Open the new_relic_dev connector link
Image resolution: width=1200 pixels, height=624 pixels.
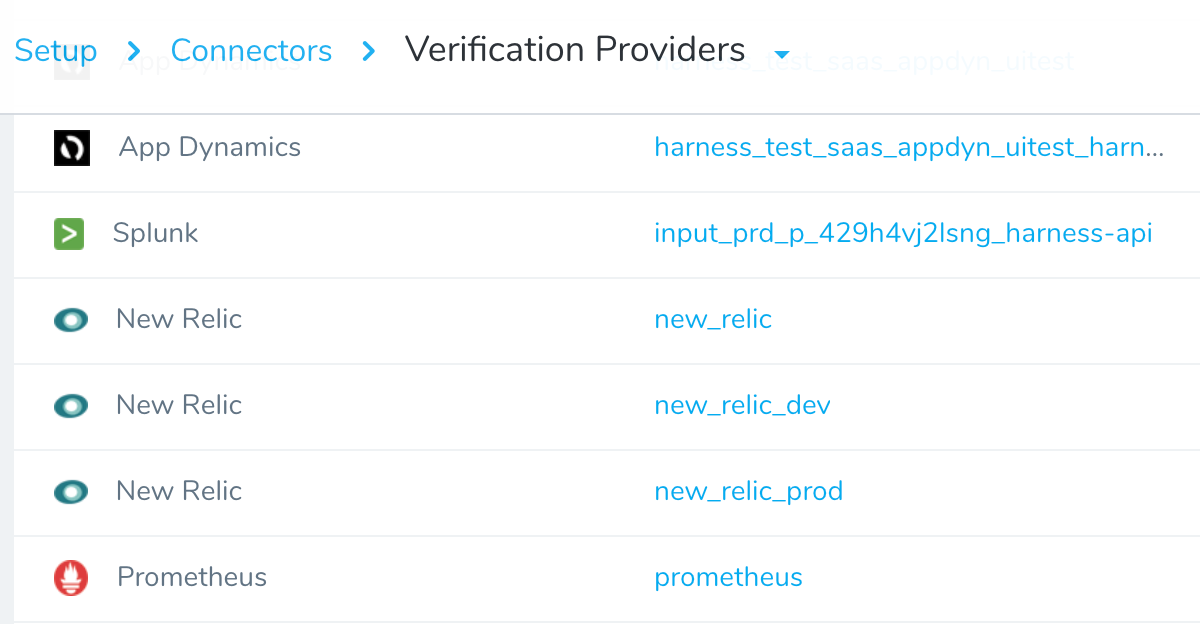[x=742, y=406]
